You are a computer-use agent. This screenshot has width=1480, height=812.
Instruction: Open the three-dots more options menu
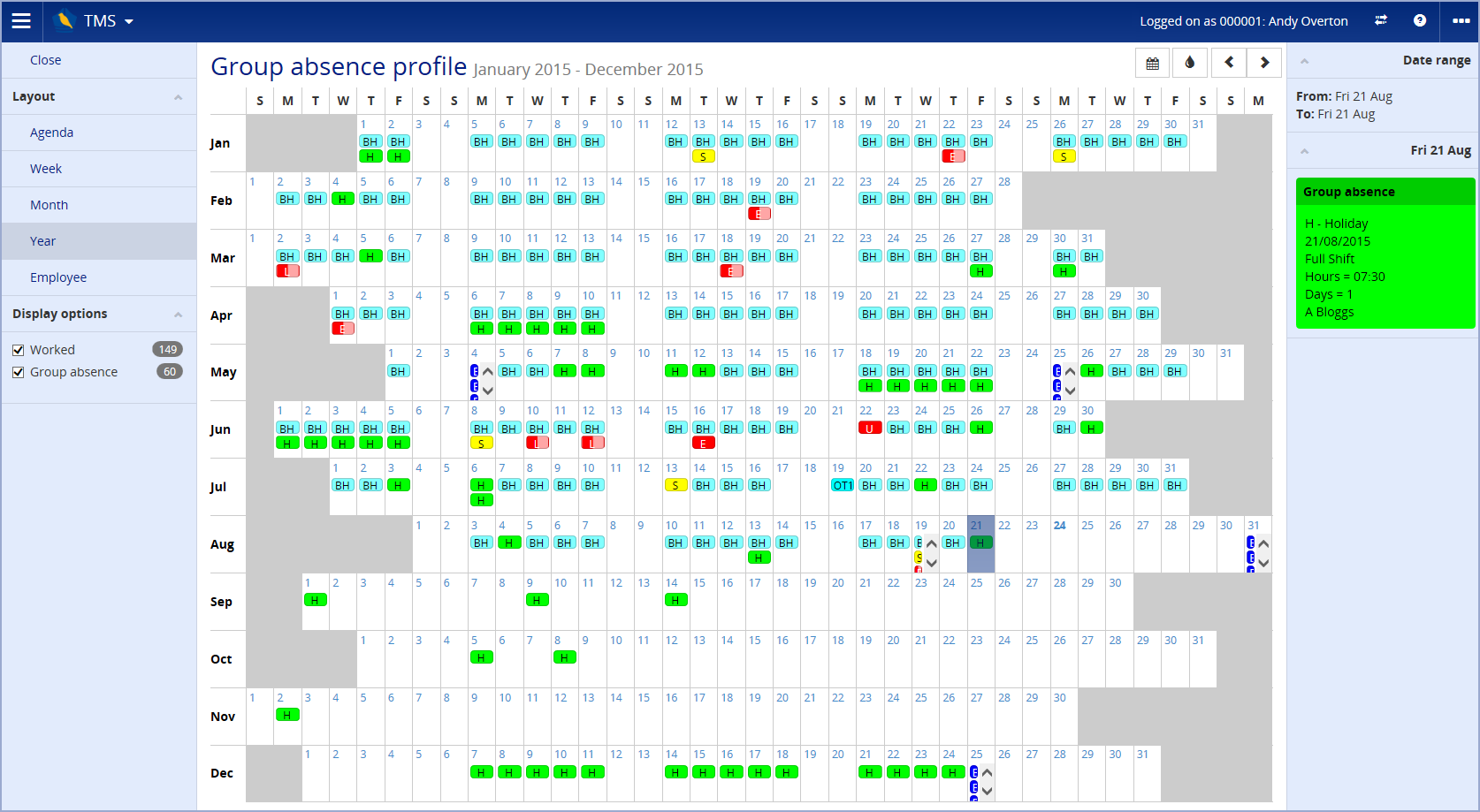tap(1461, 21)
